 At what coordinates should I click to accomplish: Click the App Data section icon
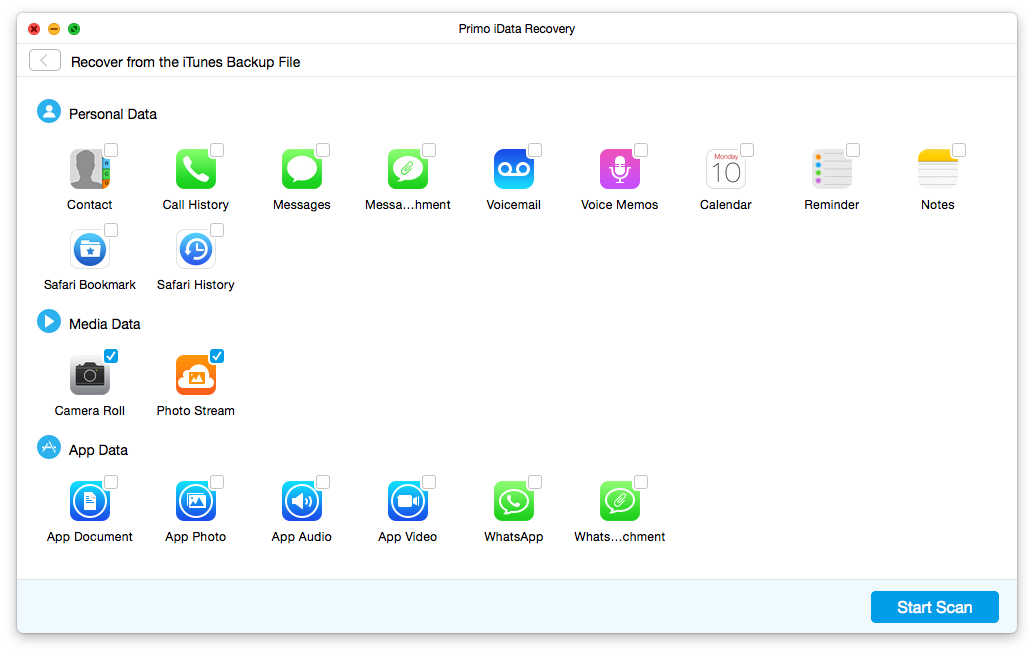(49, 448)
